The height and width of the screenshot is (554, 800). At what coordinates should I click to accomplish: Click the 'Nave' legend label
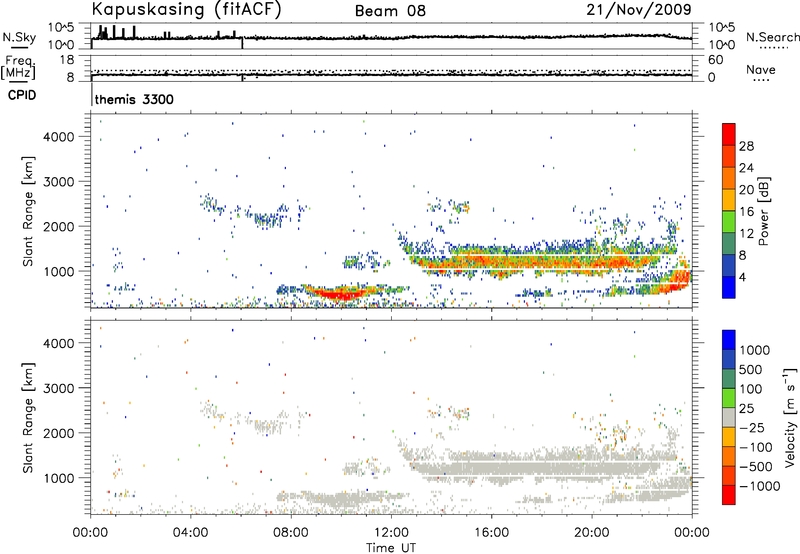click(760, 69)
